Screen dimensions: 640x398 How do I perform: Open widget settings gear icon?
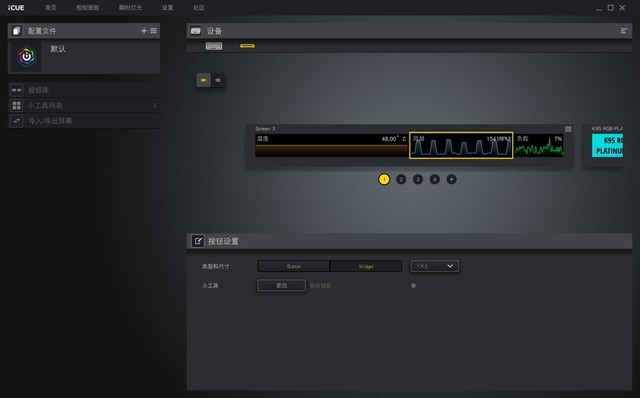(413, 285)
